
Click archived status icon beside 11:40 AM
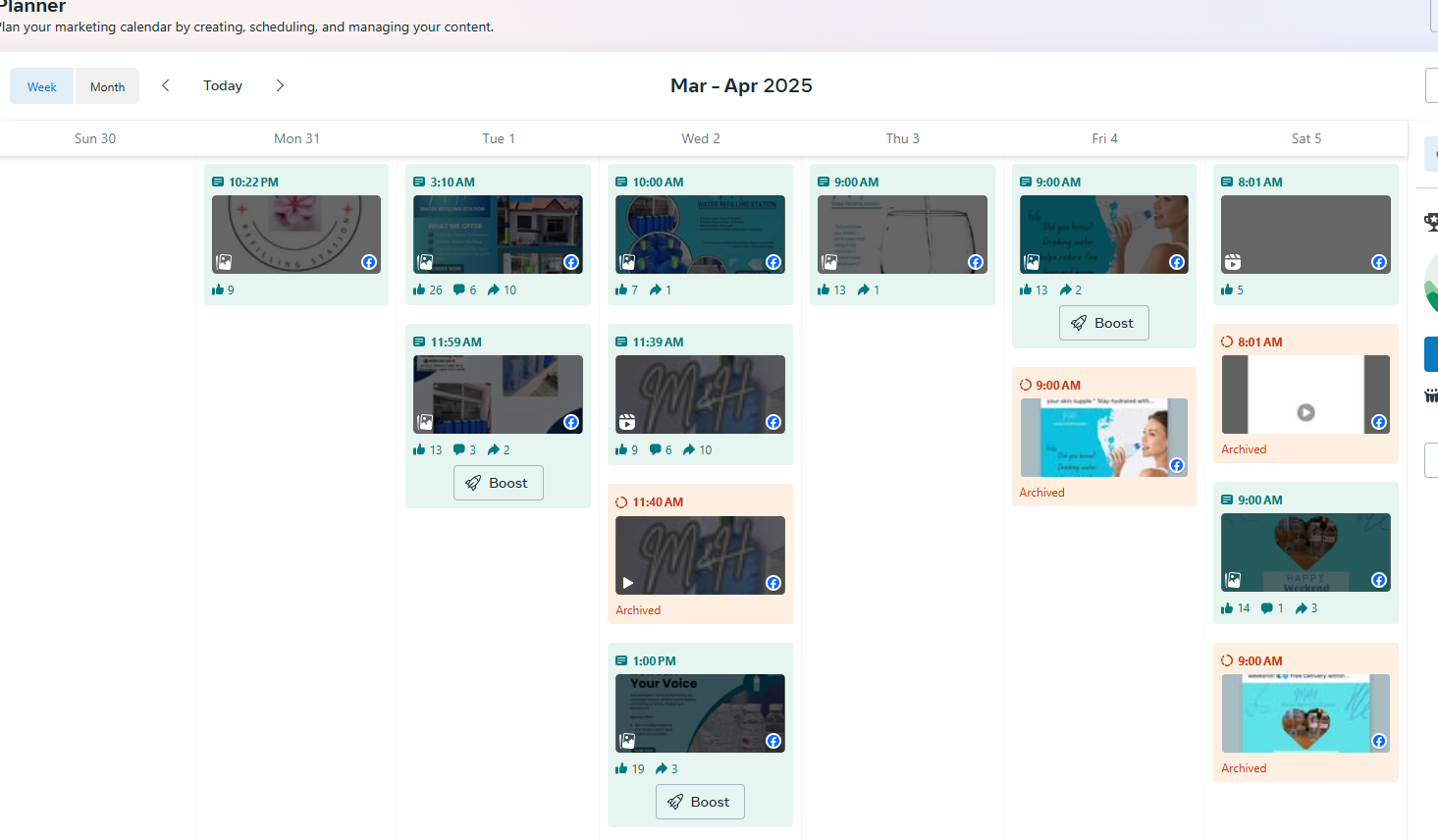click(621, 502)
